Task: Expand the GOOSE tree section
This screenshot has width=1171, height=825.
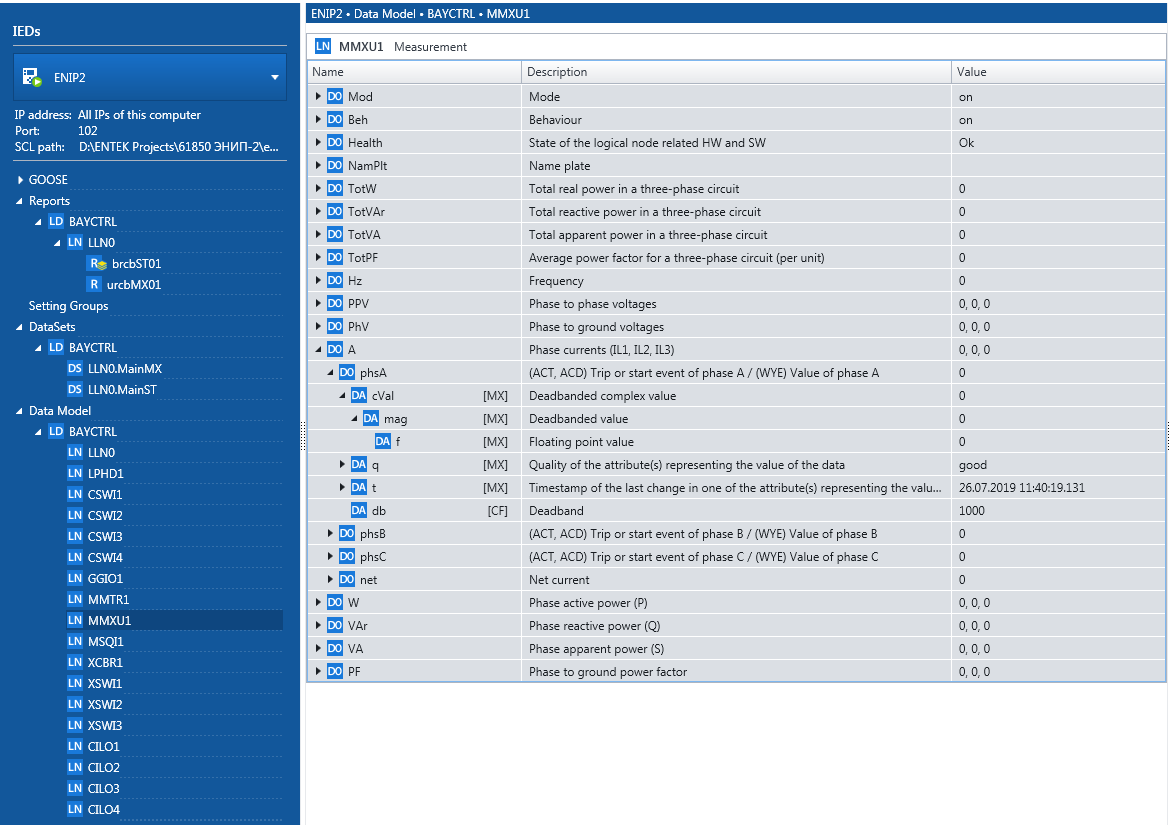Action: coord(20,180)
